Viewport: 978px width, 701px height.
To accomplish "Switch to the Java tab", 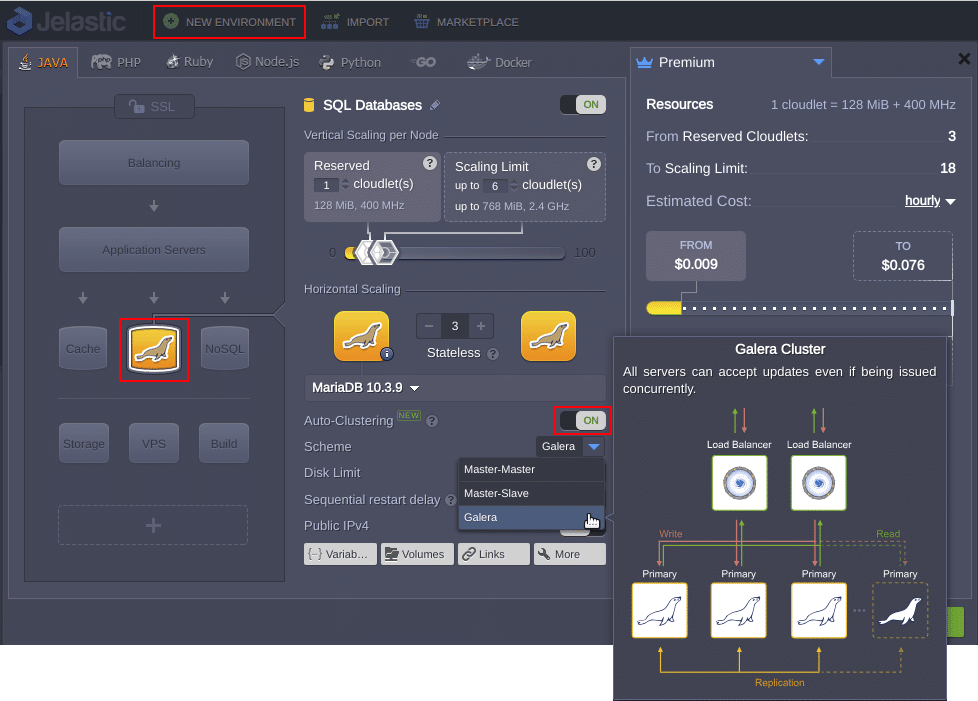I will (43, 62).
